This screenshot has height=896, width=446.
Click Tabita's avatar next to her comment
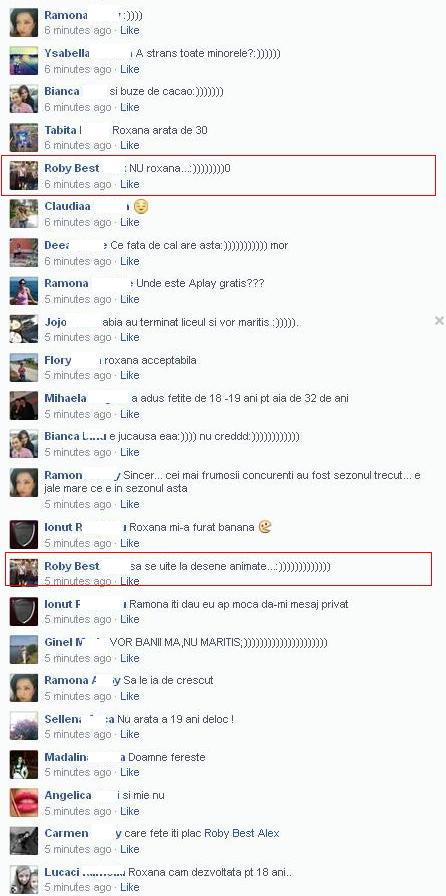[24, 138]
